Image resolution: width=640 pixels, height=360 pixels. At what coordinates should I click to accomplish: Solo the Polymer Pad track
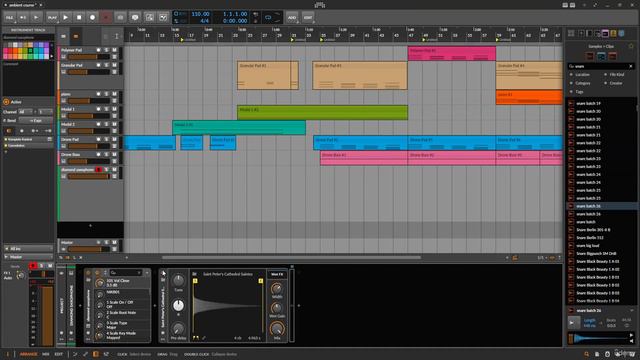(107, 50)
